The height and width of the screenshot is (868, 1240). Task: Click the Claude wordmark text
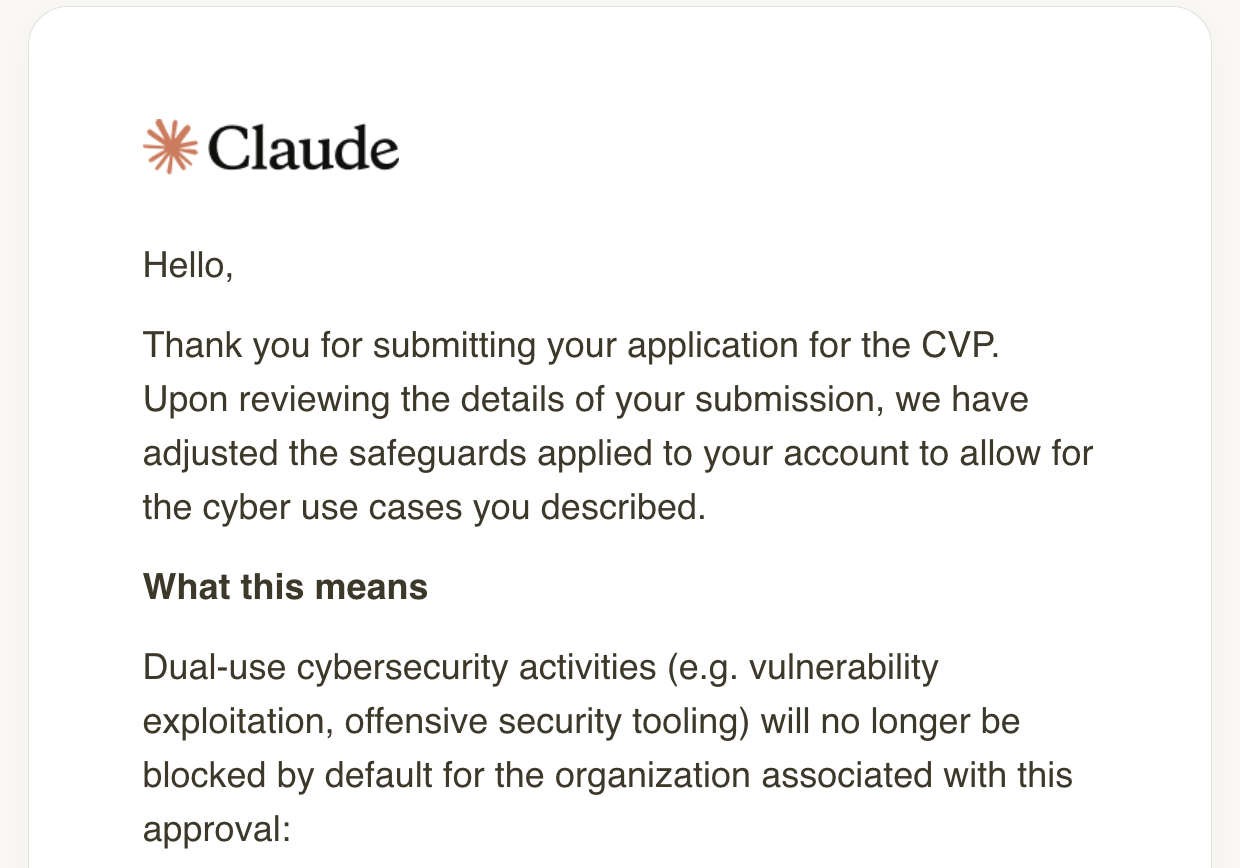(303, 148)
